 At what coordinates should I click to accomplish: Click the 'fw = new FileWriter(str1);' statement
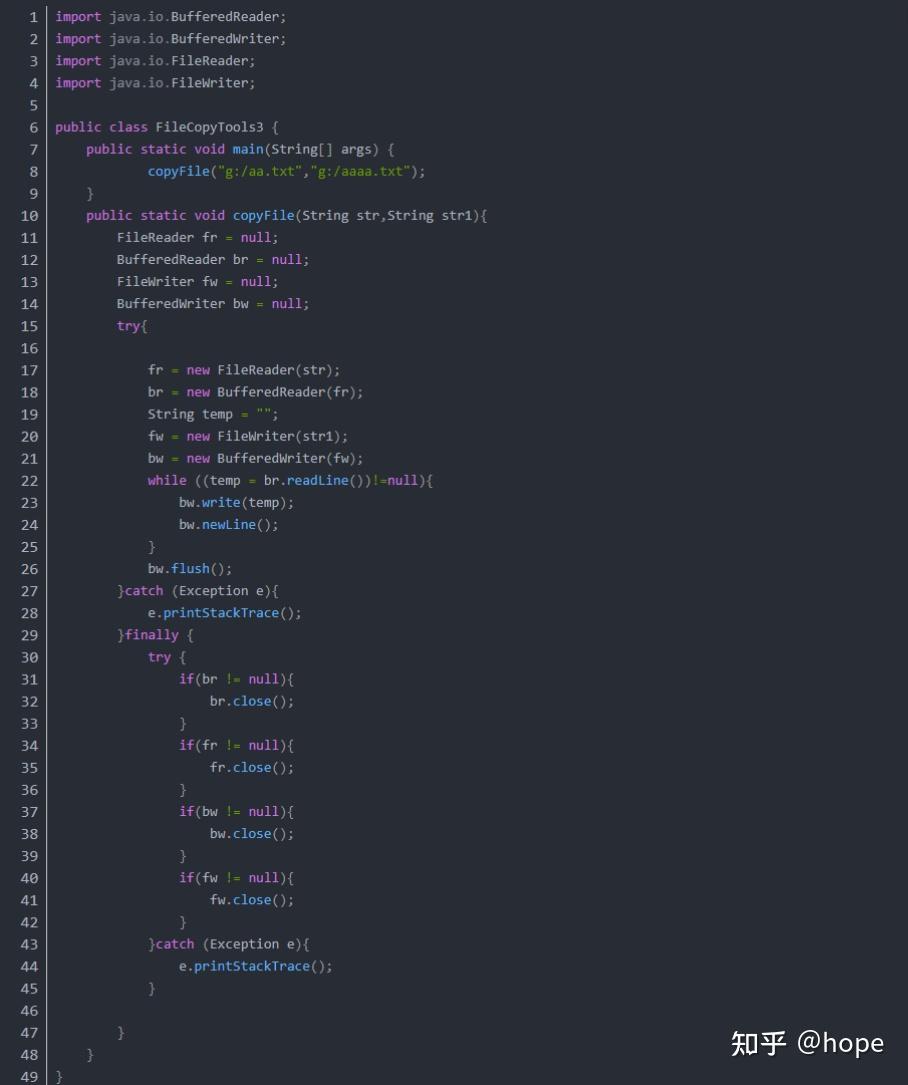[248, 437]
